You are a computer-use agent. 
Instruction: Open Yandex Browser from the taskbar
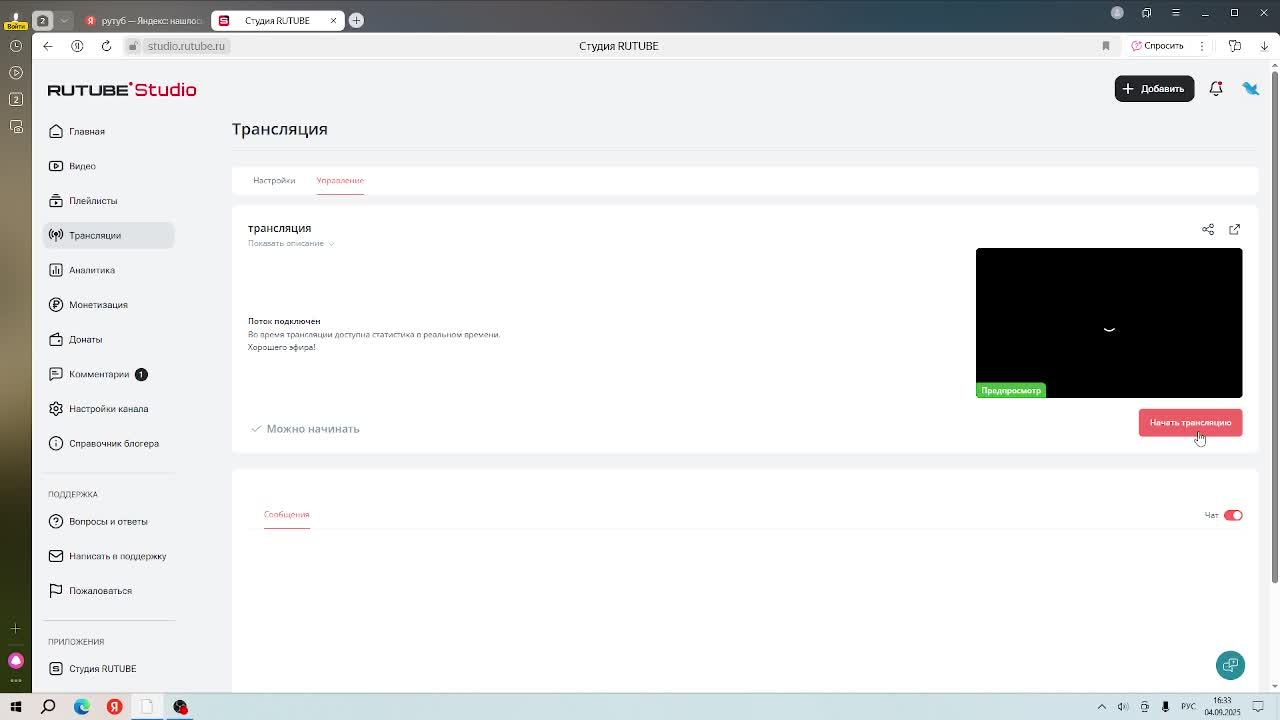[x=114, y=707]
